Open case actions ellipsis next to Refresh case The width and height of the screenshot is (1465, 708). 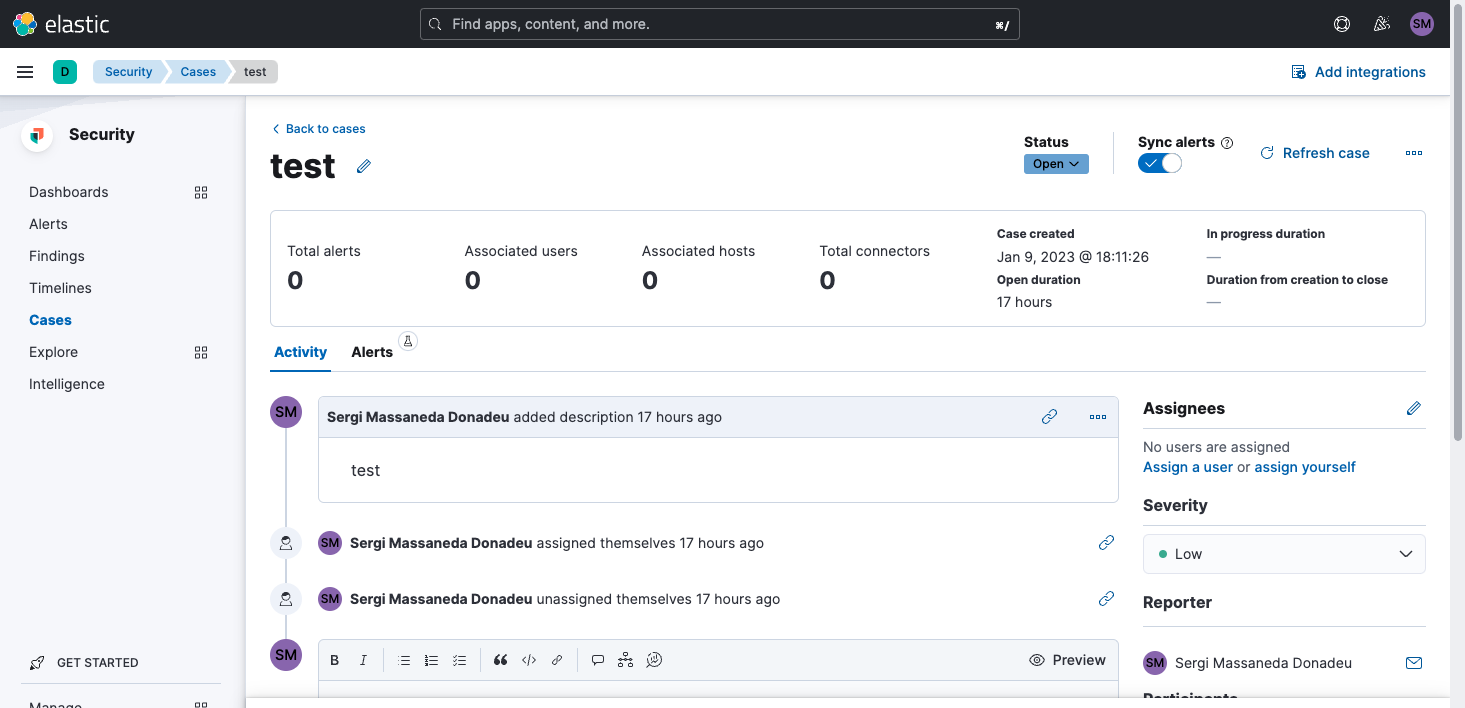1413,153
